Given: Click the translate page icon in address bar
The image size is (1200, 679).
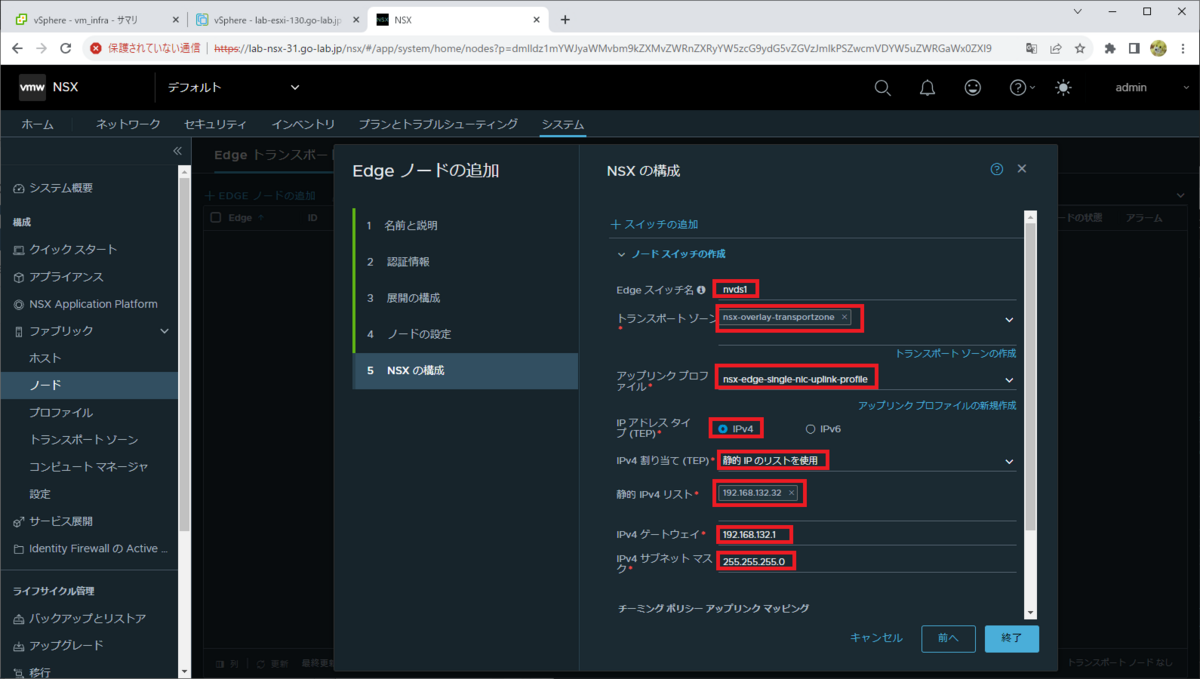Looking at the screenshot, I should click(1032, 48).
